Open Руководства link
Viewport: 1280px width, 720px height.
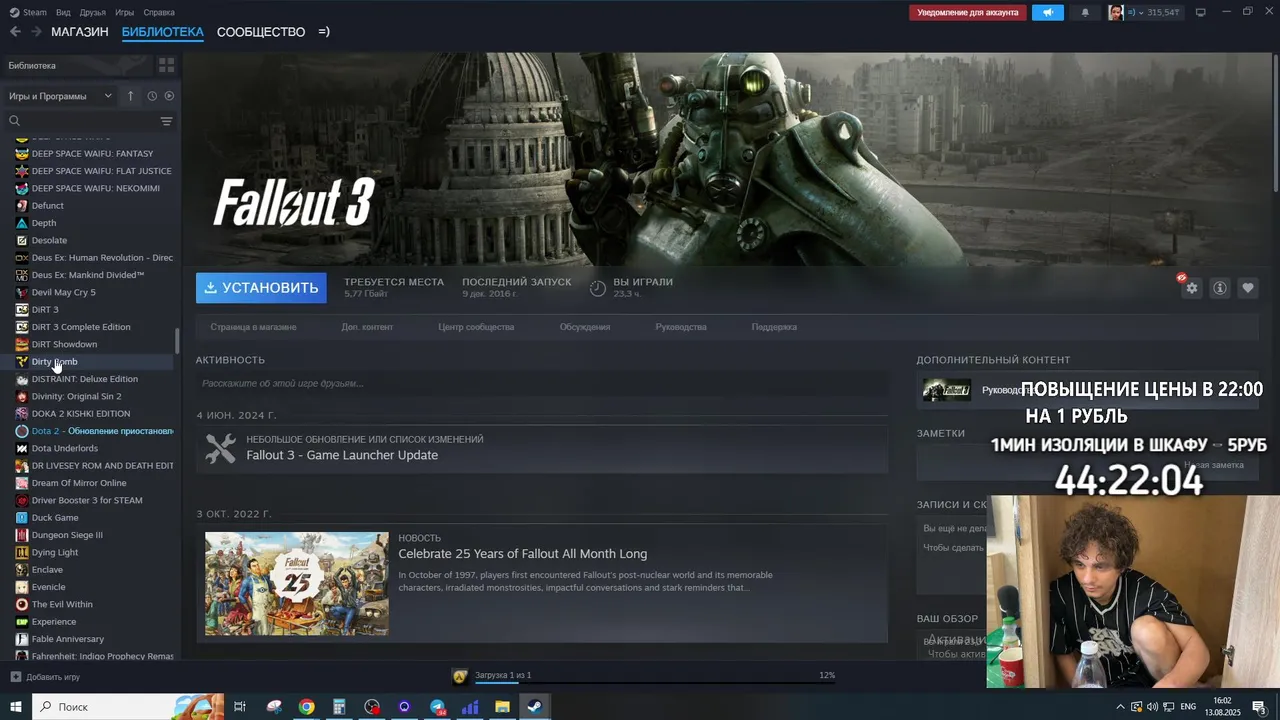681,327
